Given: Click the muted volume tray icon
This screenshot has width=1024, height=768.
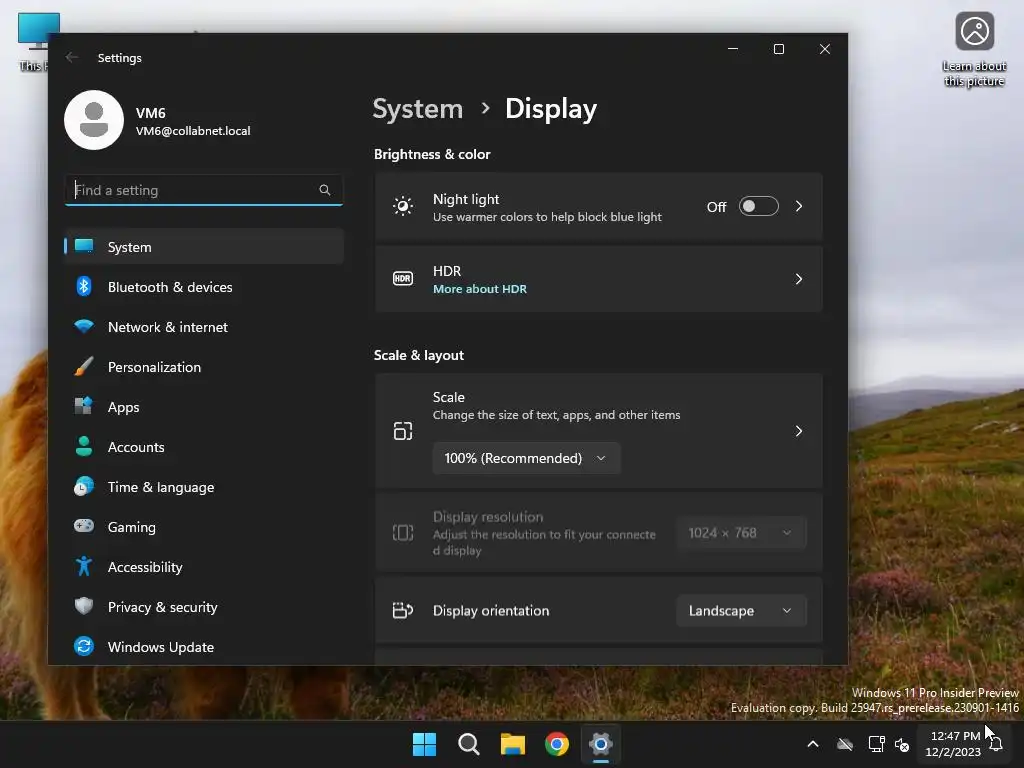Looking at the screenshot, I should coord(903,744).
